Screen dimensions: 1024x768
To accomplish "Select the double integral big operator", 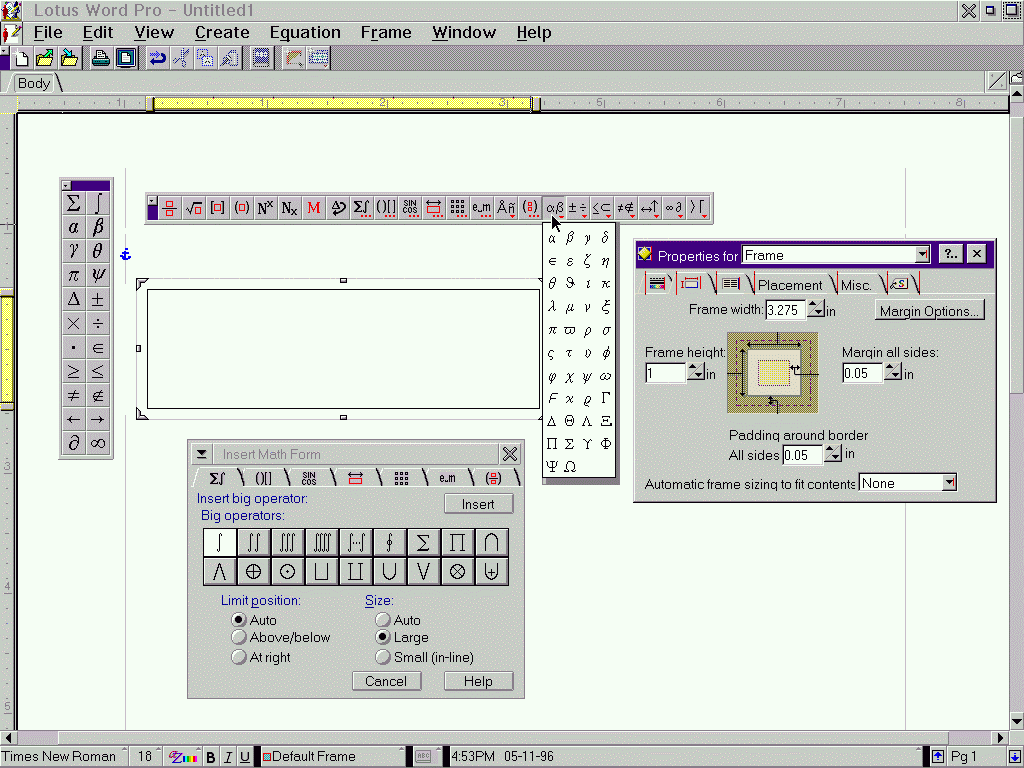I will pos(253,543).
